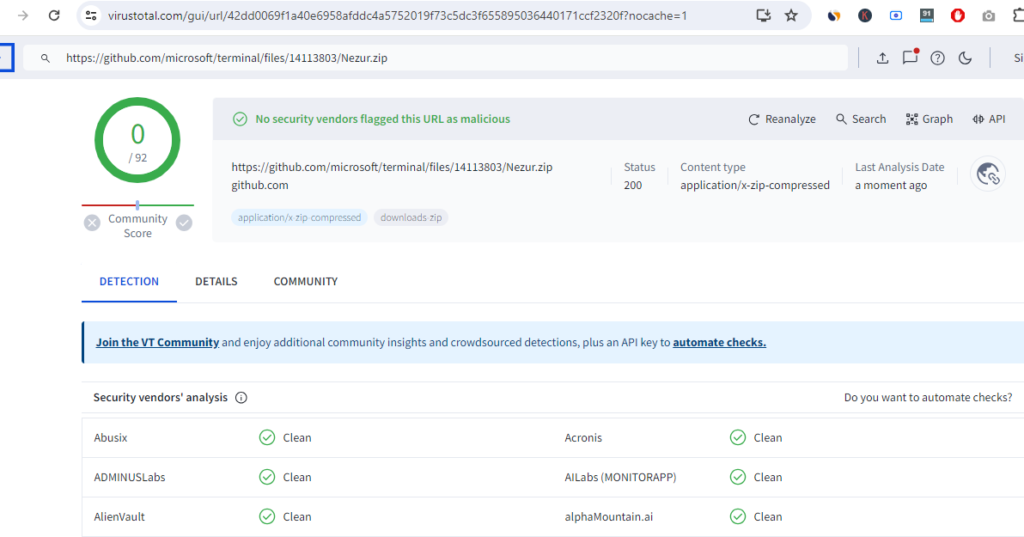This screenshot has width=1024, height=537.
Task: Follow the automate checks link
Action: coord(719,342)
